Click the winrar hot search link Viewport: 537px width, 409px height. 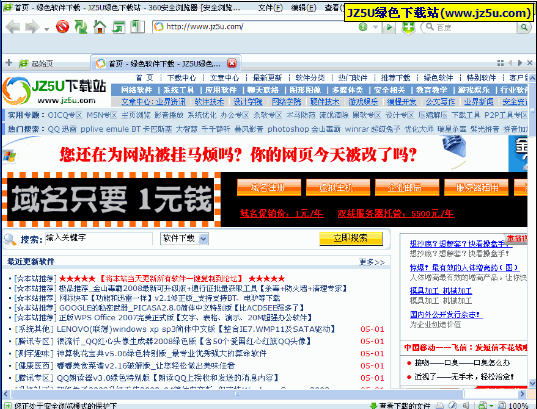pos(358,129)
